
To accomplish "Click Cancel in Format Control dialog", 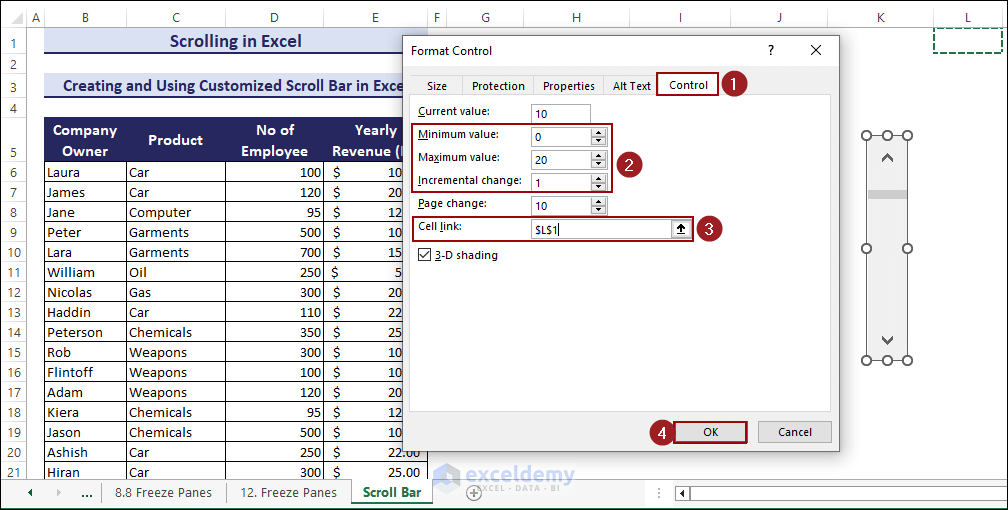I will (x=795, y=432).
